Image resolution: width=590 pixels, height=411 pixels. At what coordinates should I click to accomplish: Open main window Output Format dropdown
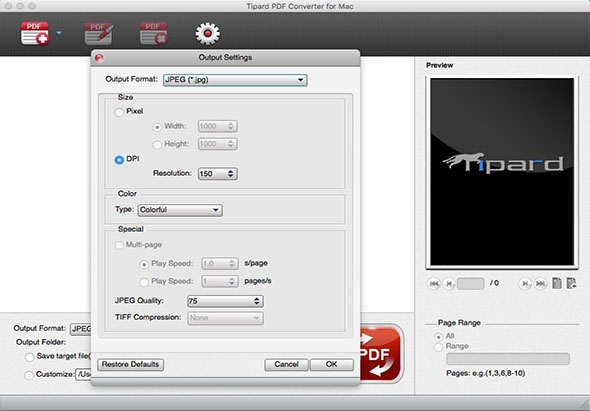[81, 329]
